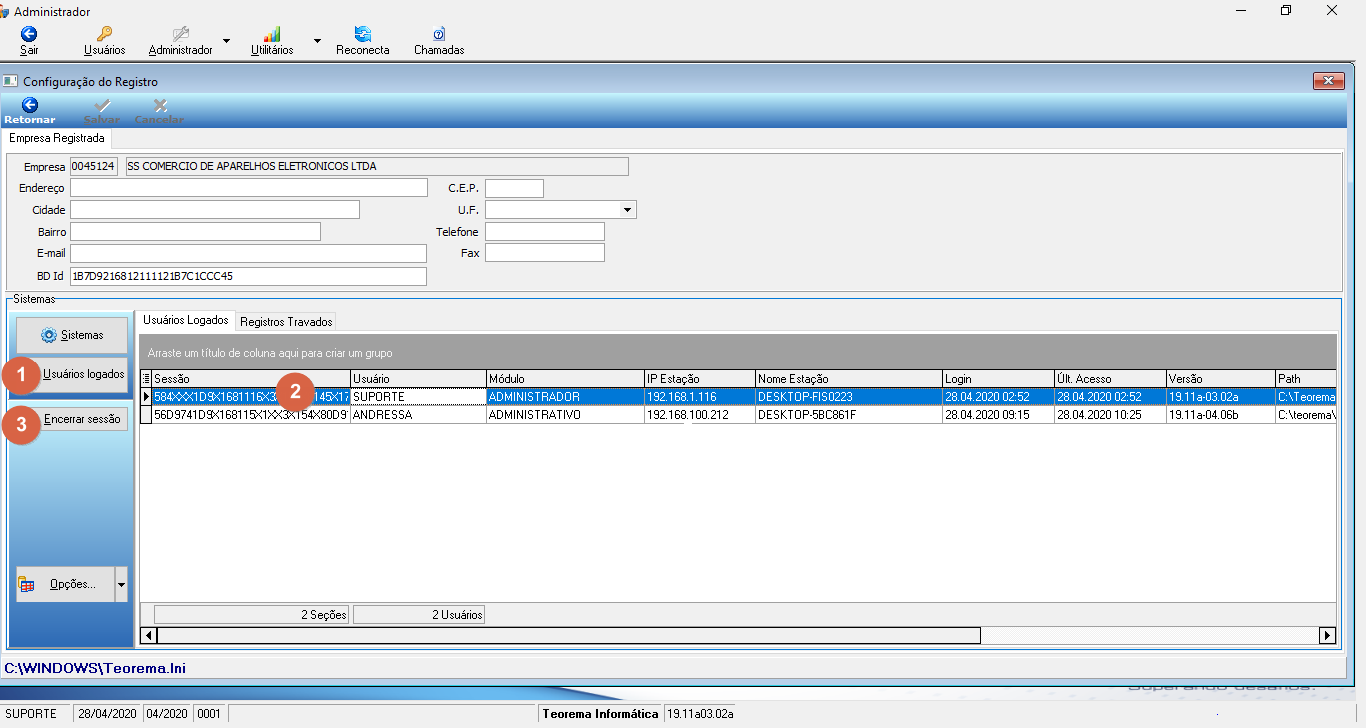This screenshot has height=728, width=1366.
Task: Switch to the Registros Travados tab
Action: click(286, 322)
